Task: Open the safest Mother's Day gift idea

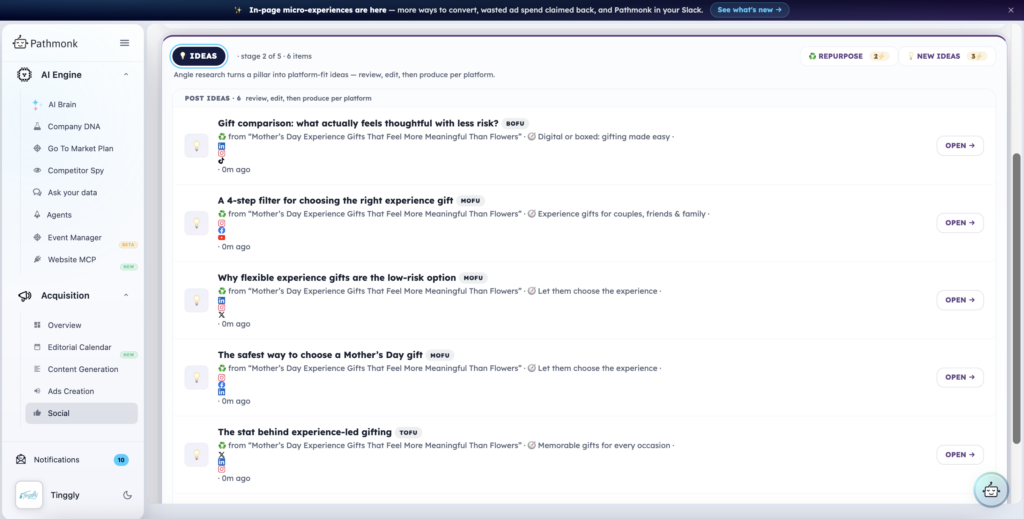Action: point(960,377)
